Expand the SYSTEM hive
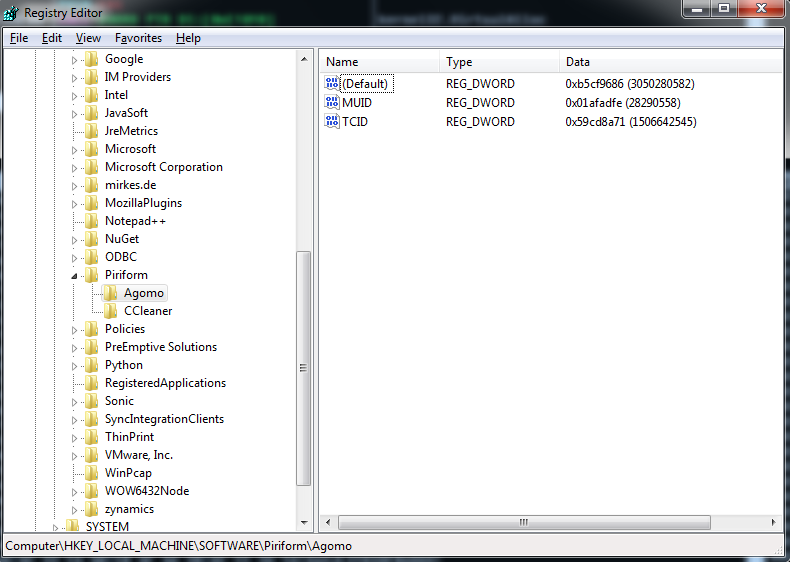Image resolution: width=790 pixels, height=562 pixels. [x=55, y=528]
